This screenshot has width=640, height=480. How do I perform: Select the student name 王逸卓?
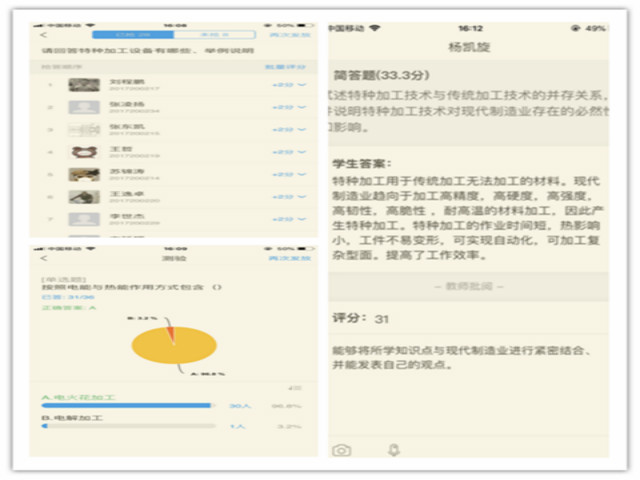(x=127, y=193)
